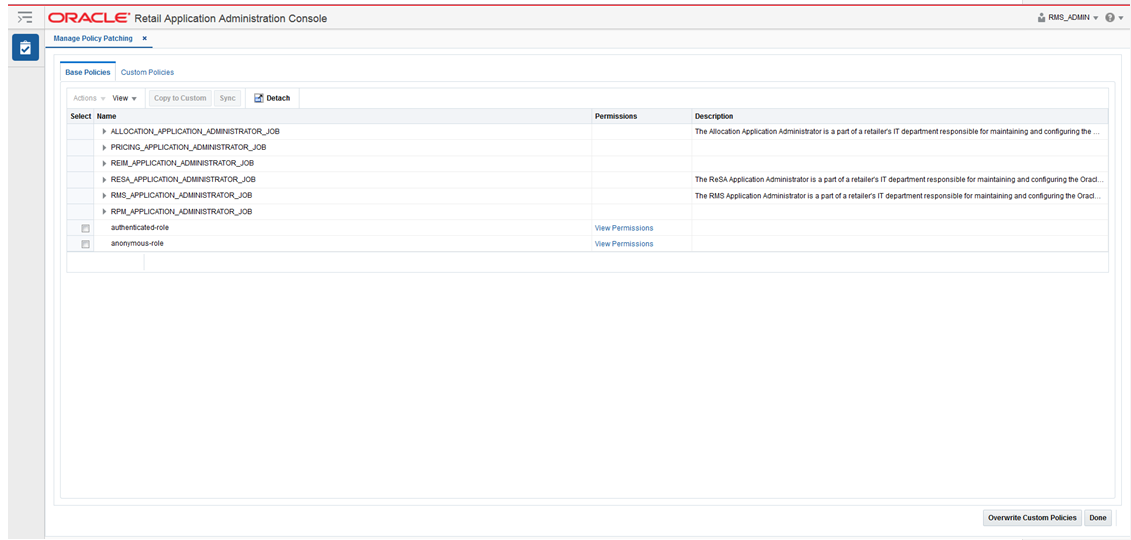Click the Done button
Viewport: 1131px width, 540px height.
(x=1098, y=518)
